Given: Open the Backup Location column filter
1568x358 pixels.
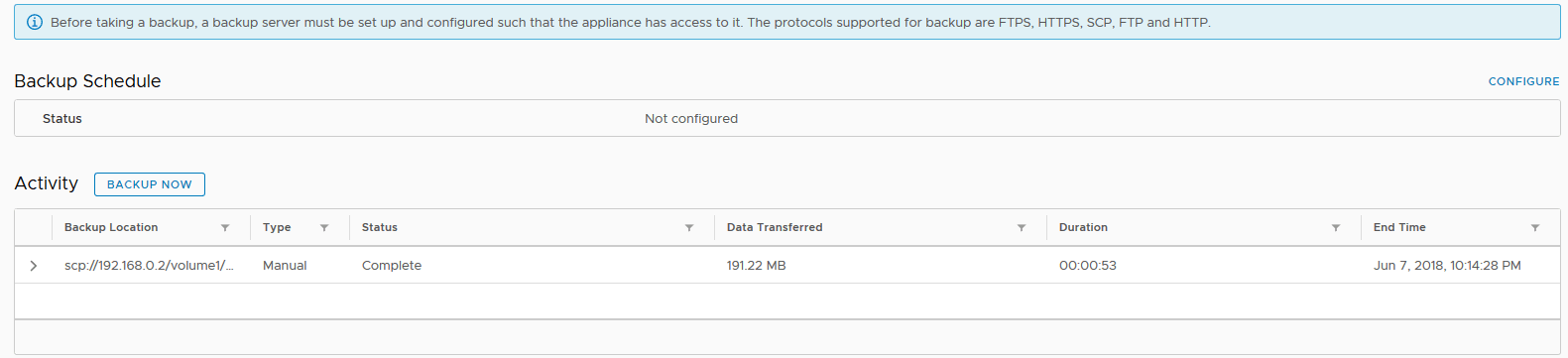Looking at the screenshot, I should tap(225, 228).
